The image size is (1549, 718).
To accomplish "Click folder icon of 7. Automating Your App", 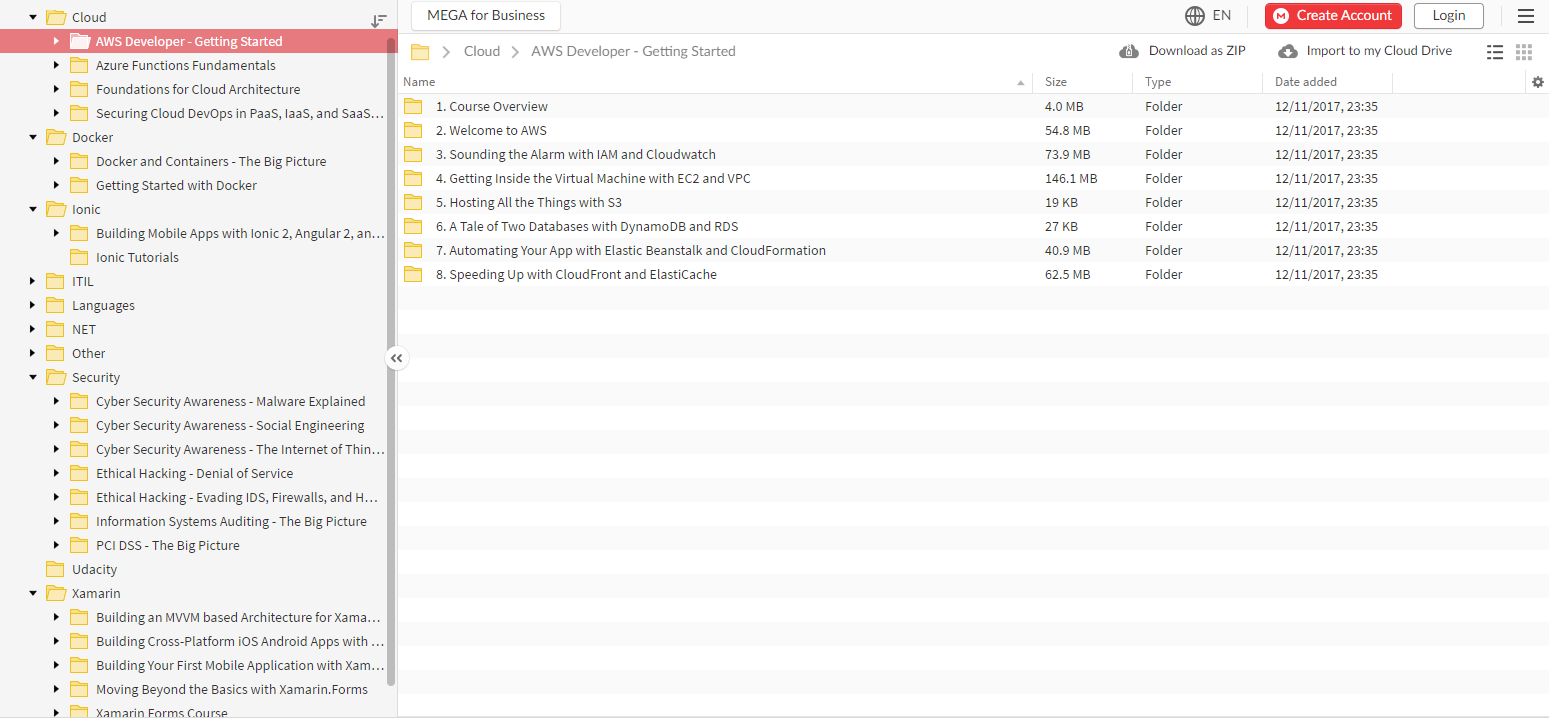I will point(413,250).
